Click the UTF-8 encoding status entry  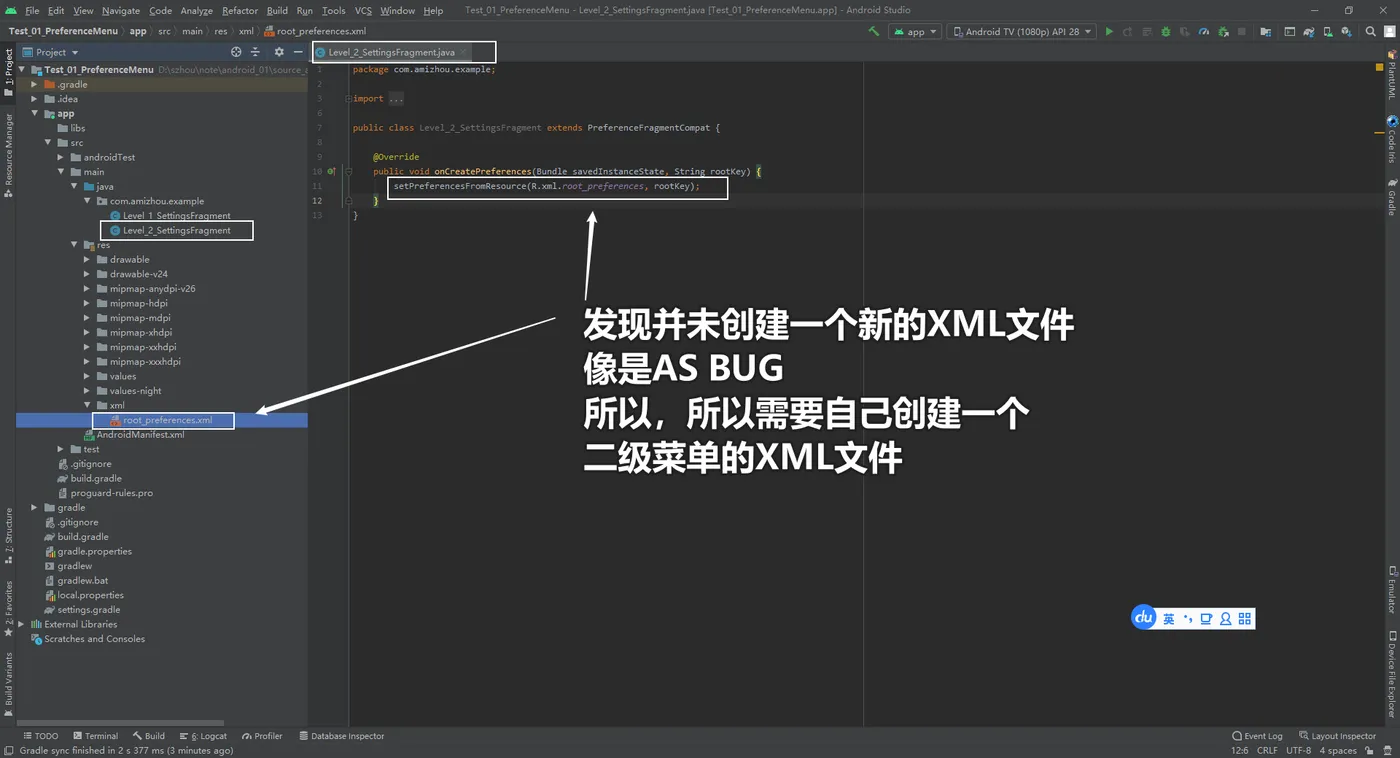(1298, 751)
